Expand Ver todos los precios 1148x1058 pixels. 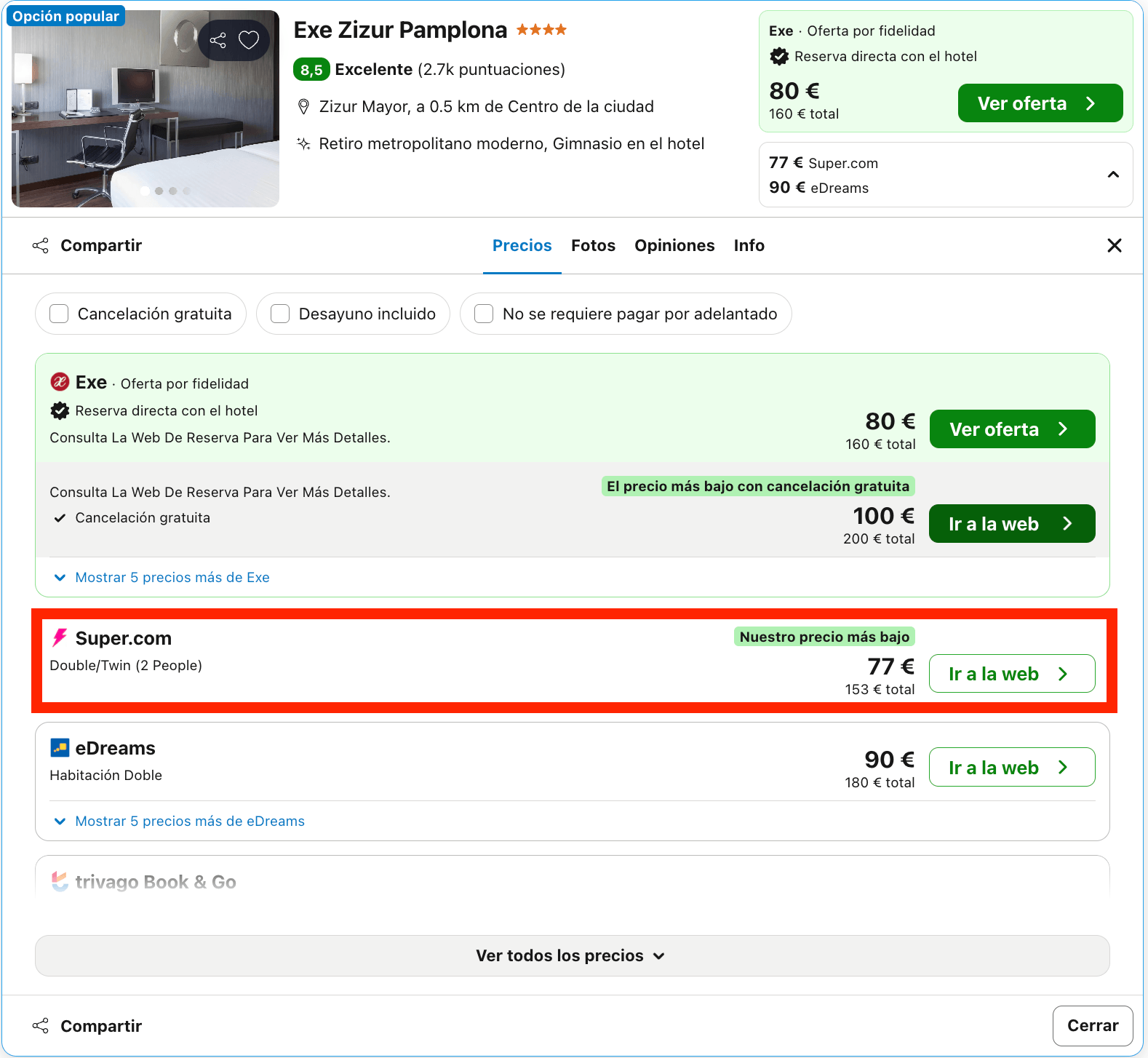[x=572, y=955]
